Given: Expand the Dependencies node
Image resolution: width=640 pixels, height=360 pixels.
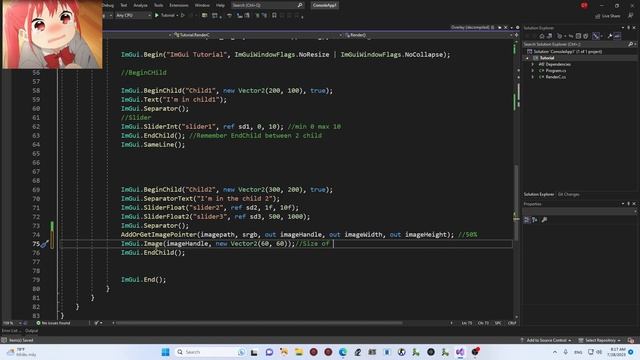Looking at the screenshot, I should [x=532, y=64].
